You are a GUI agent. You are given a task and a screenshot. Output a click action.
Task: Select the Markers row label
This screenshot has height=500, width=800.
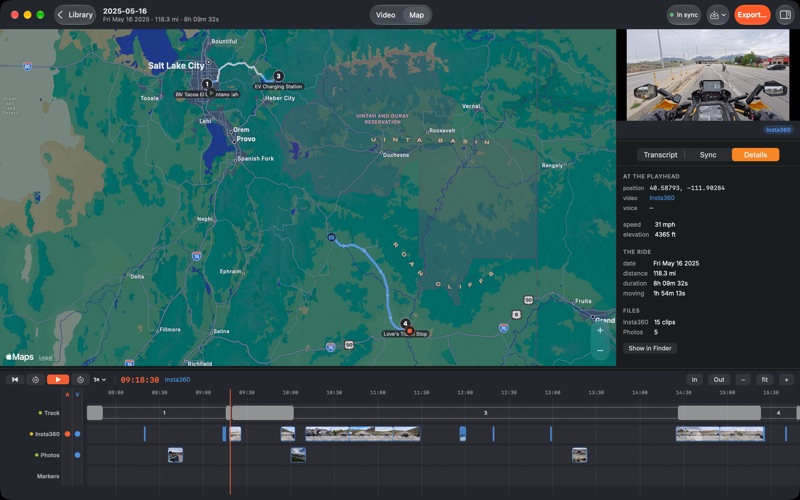(x=47, y=476)
